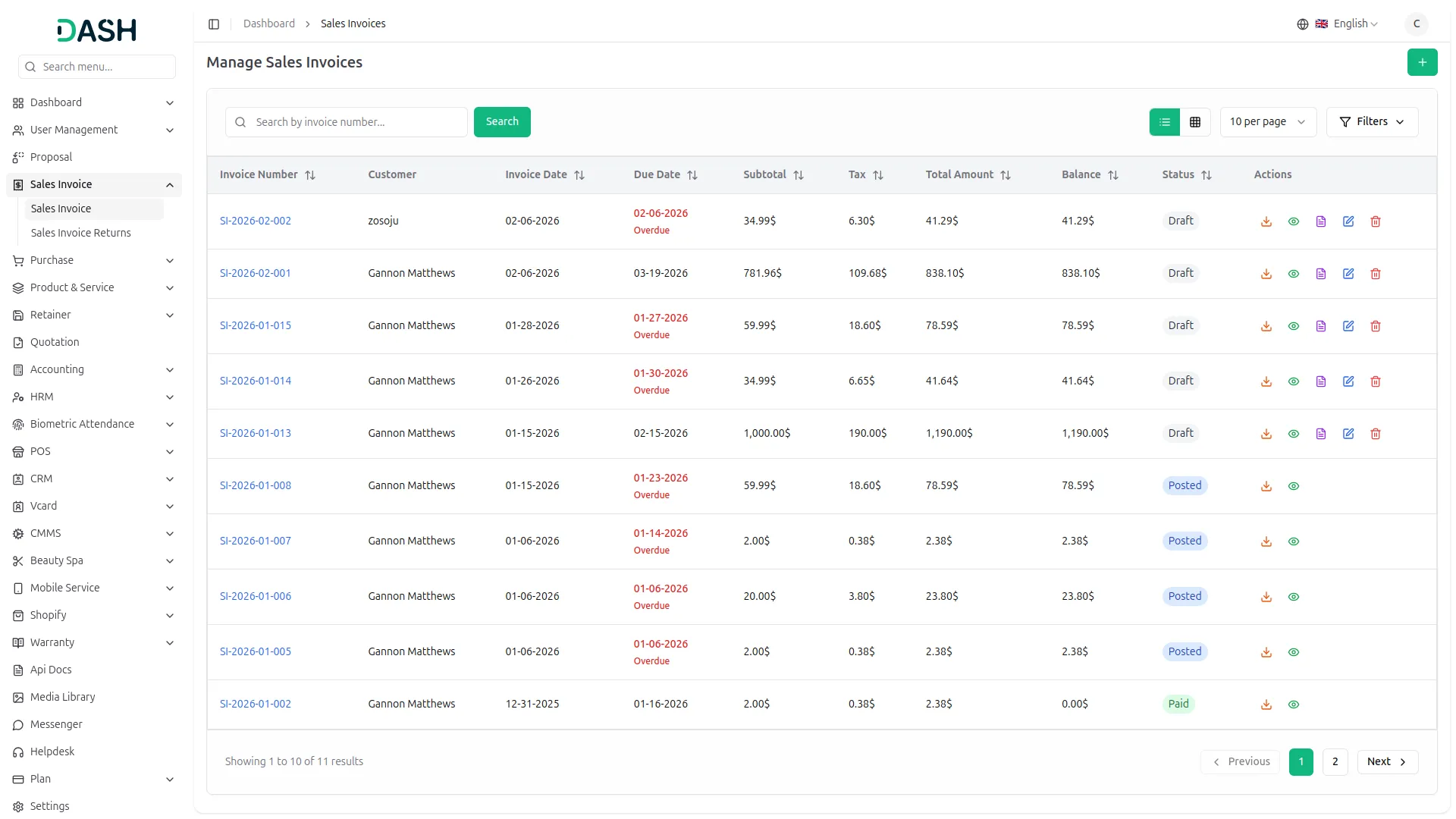Click the purple document icon for SI-2026-01-014
The height and width of the screenshot is (819, 1456).
point(1320,381)
